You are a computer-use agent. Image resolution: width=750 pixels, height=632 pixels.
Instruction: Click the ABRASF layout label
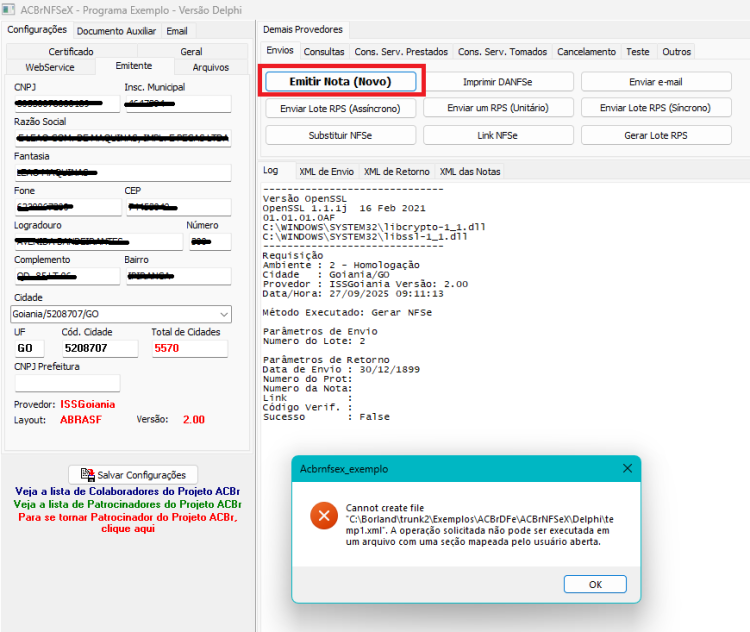81,420
